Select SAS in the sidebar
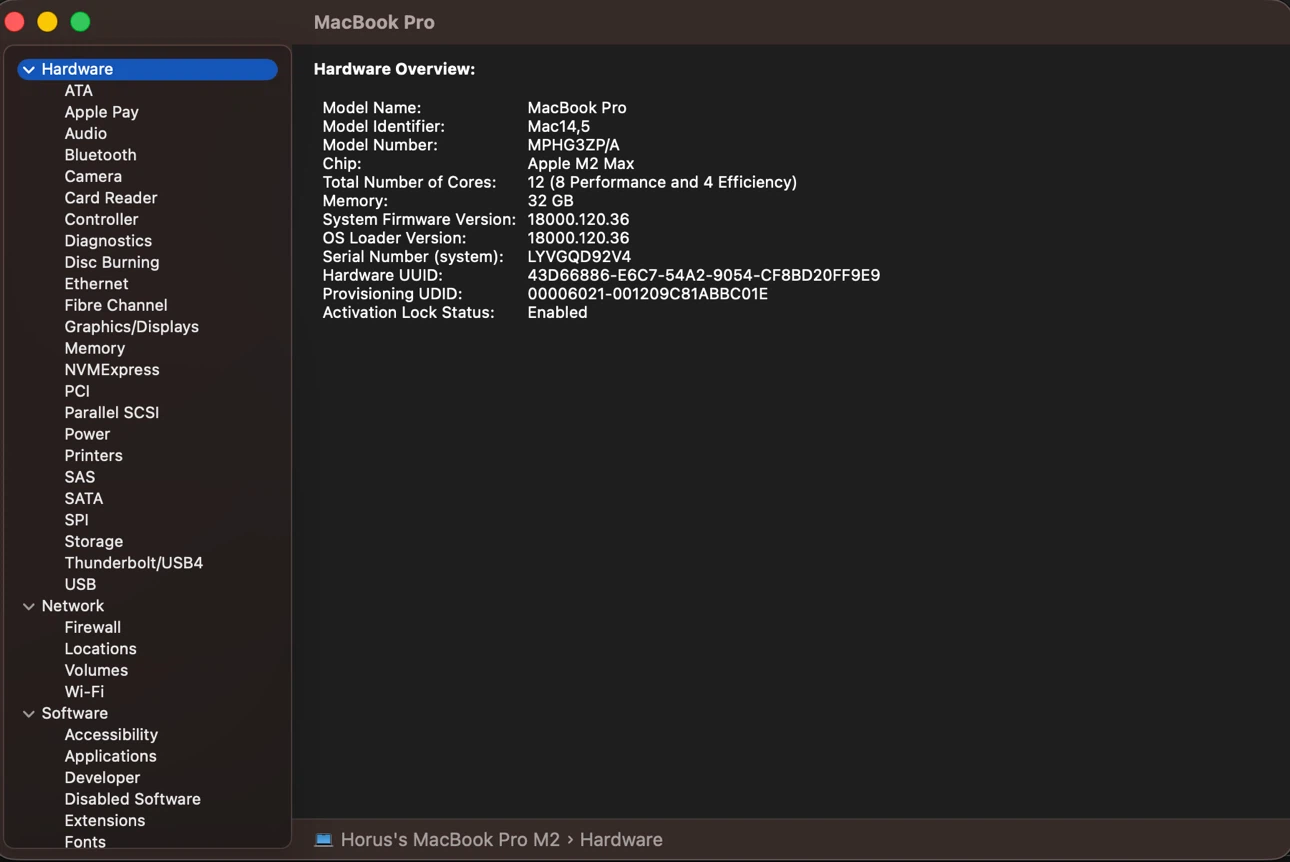This screenshot has width=1290, height=862. (79, 478)
